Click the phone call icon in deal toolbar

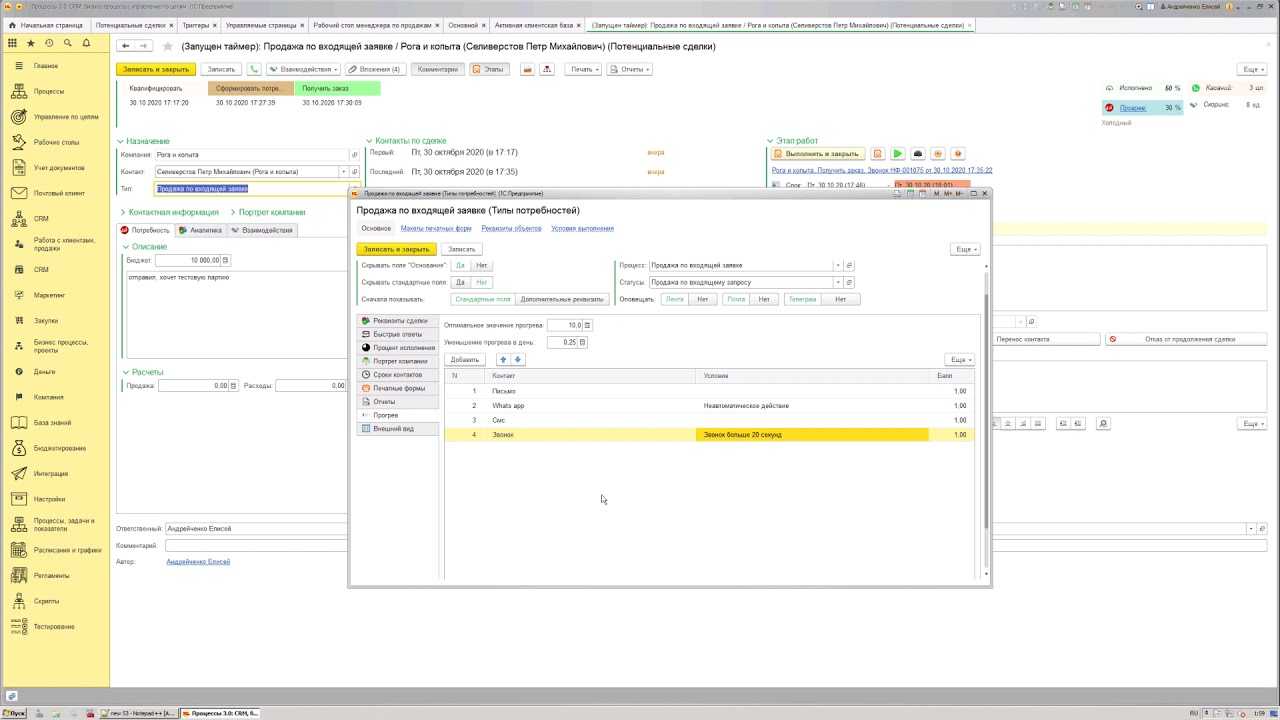pyautogui.click(x=254, y=69)
